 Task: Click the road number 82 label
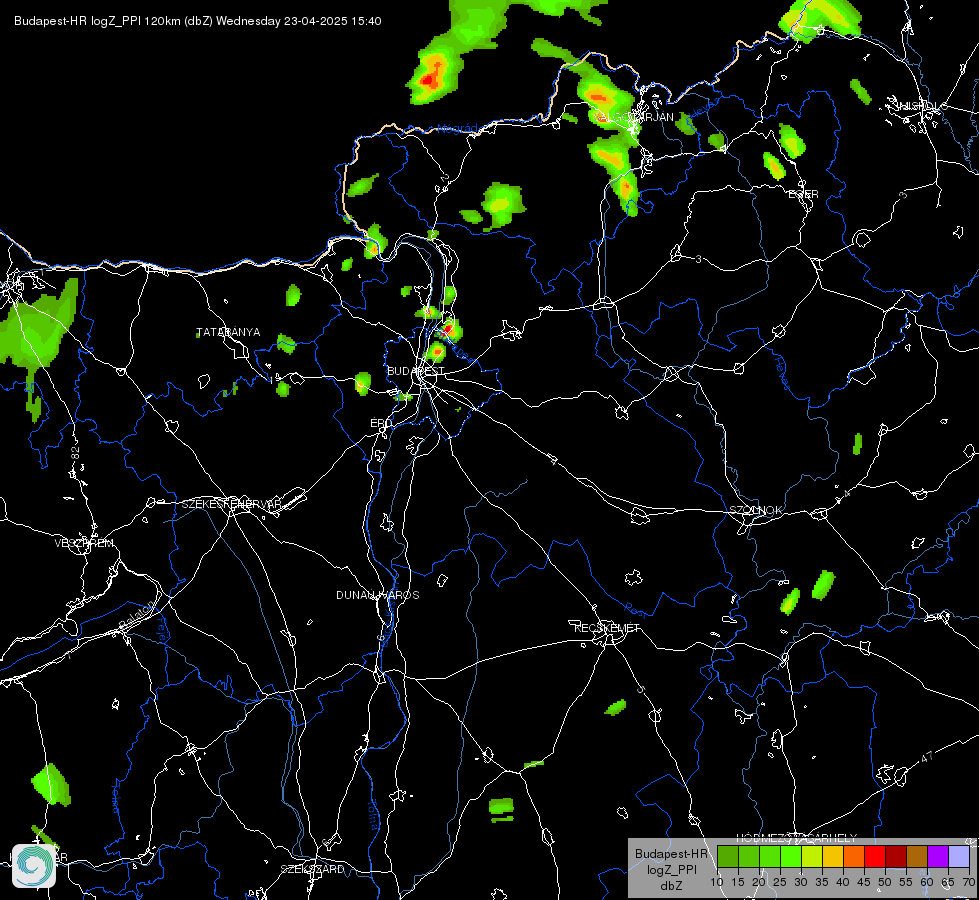(x=76, y=454)
